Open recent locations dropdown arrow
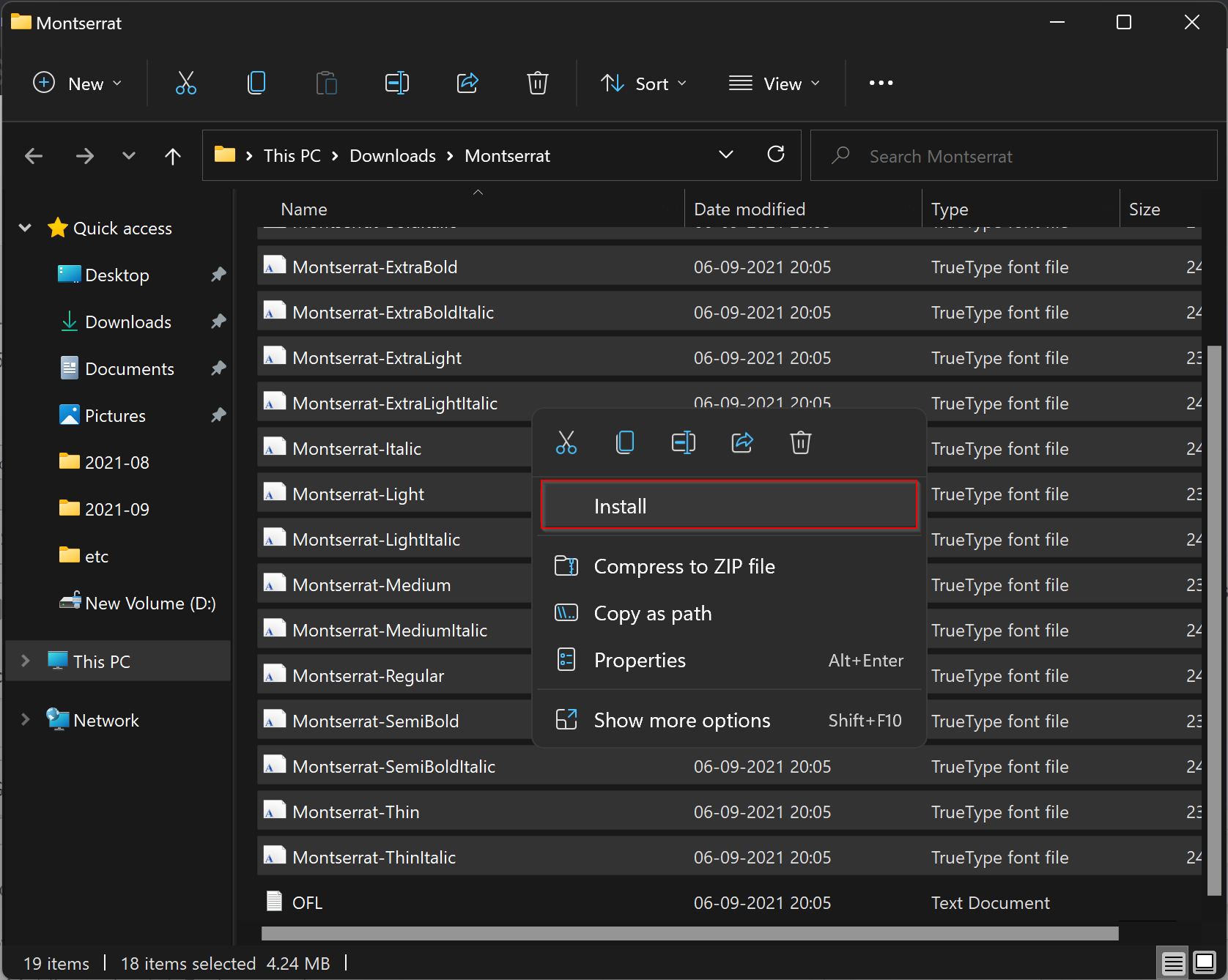 point(129,156)
